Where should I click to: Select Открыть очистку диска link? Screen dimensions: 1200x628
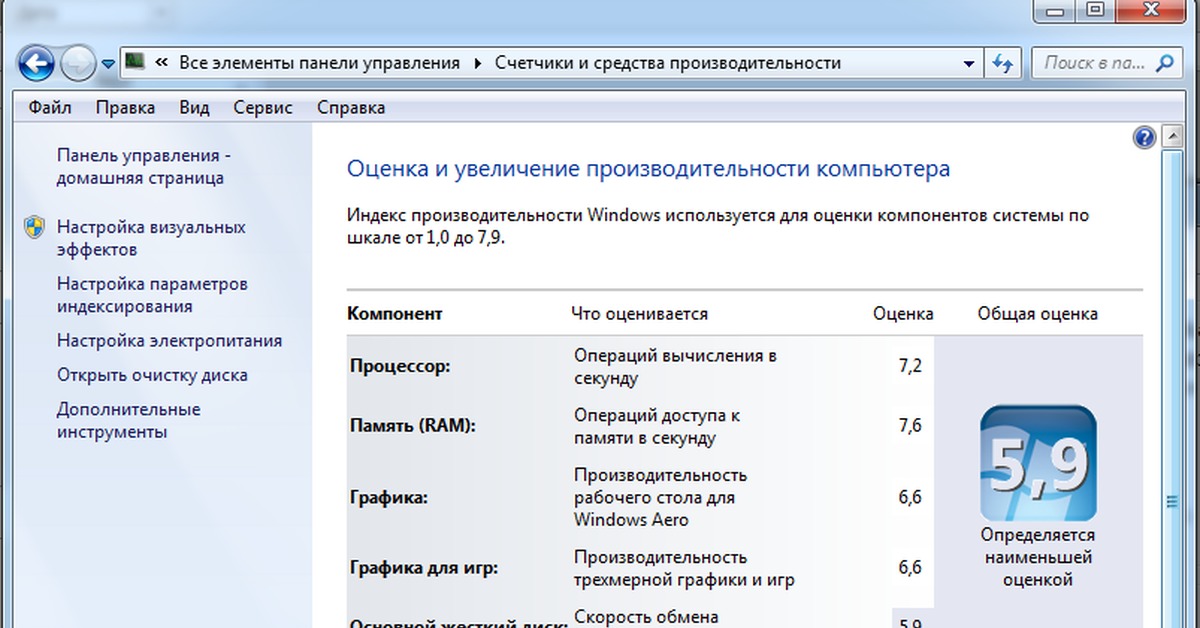[152, 375]
